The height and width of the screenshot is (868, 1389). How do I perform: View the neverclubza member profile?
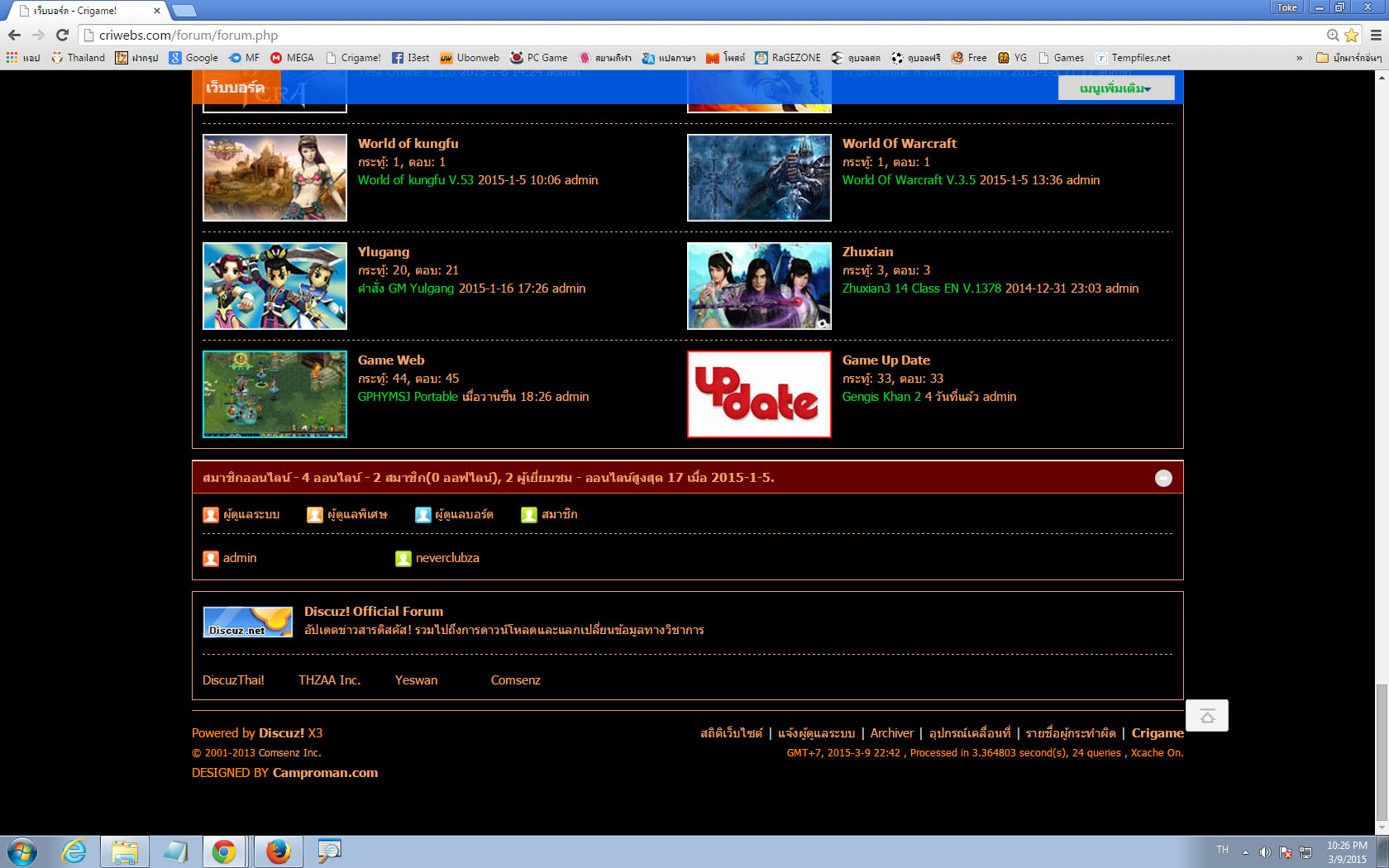point(447,558)
